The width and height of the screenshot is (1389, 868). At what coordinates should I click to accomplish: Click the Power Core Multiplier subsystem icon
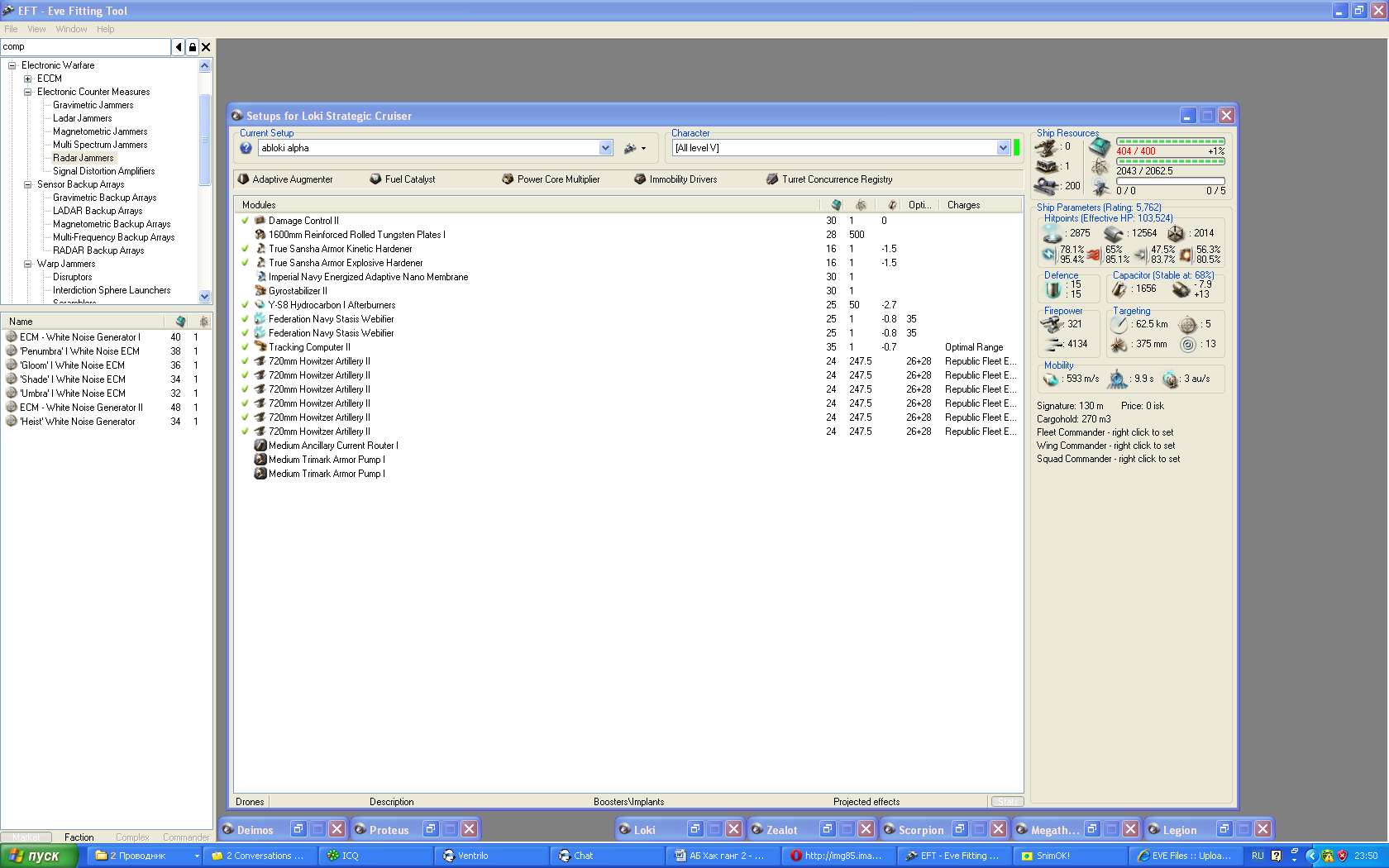point(508,179)
